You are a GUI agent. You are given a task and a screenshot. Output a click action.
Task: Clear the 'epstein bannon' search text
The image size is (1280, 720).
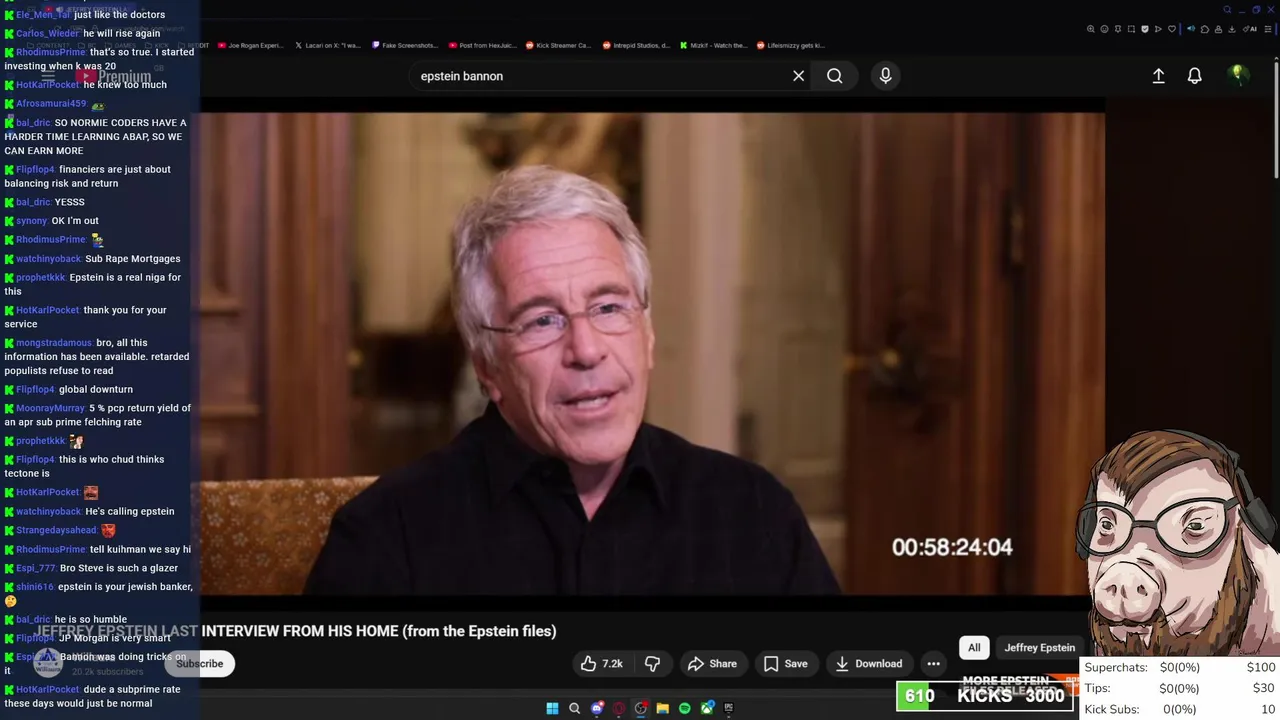point(798,76)
